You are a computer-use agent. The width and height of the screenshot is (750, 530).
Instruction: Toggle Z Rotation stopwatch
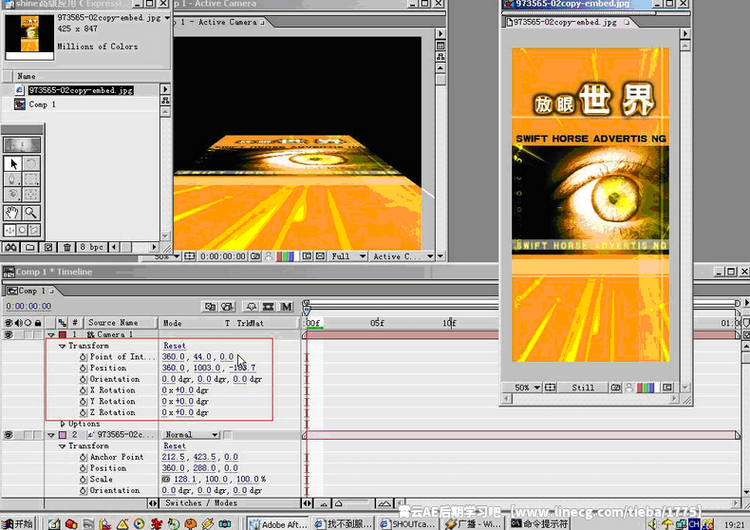pyautogui.click(x=83, y=412)
